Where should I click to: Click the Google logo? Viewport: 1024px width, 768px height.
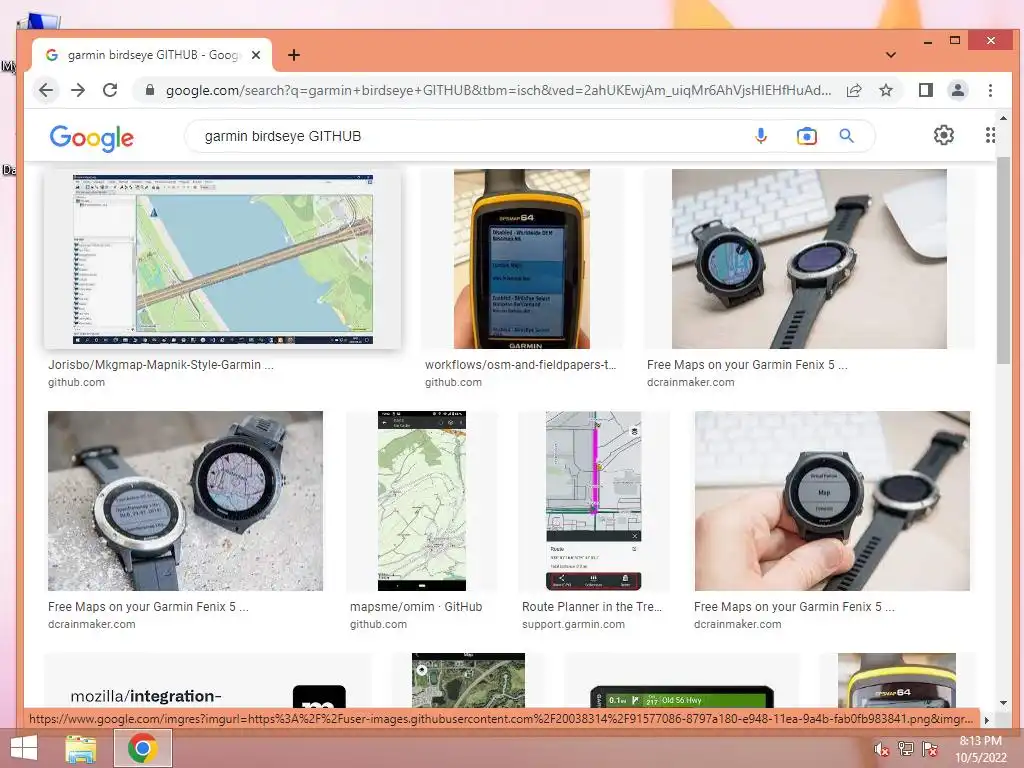91,137
